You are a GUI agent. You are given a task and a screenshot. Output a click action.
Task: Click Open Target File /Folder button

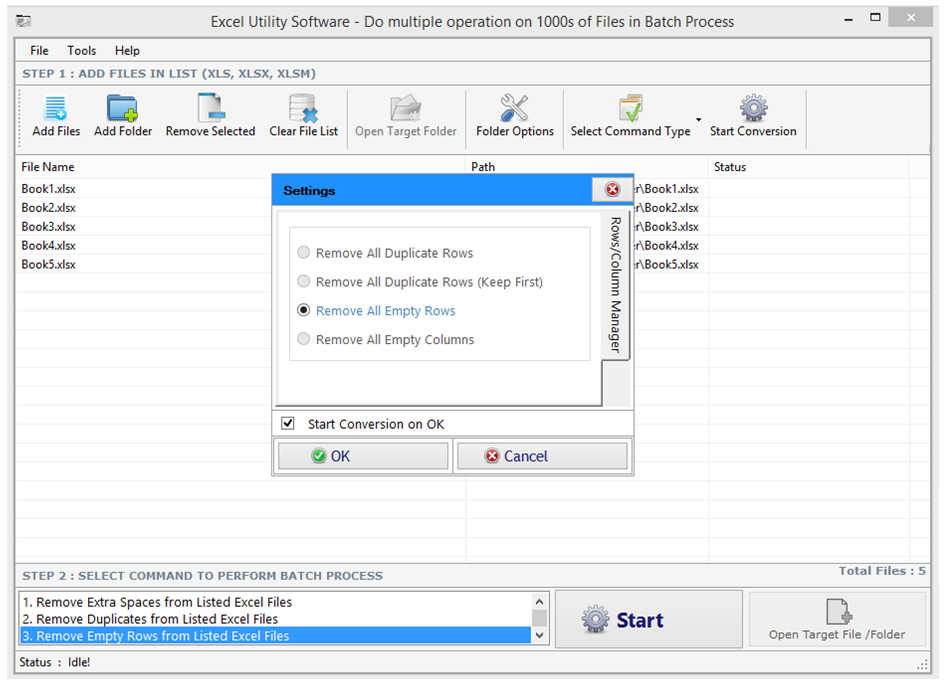click(837, 619)
